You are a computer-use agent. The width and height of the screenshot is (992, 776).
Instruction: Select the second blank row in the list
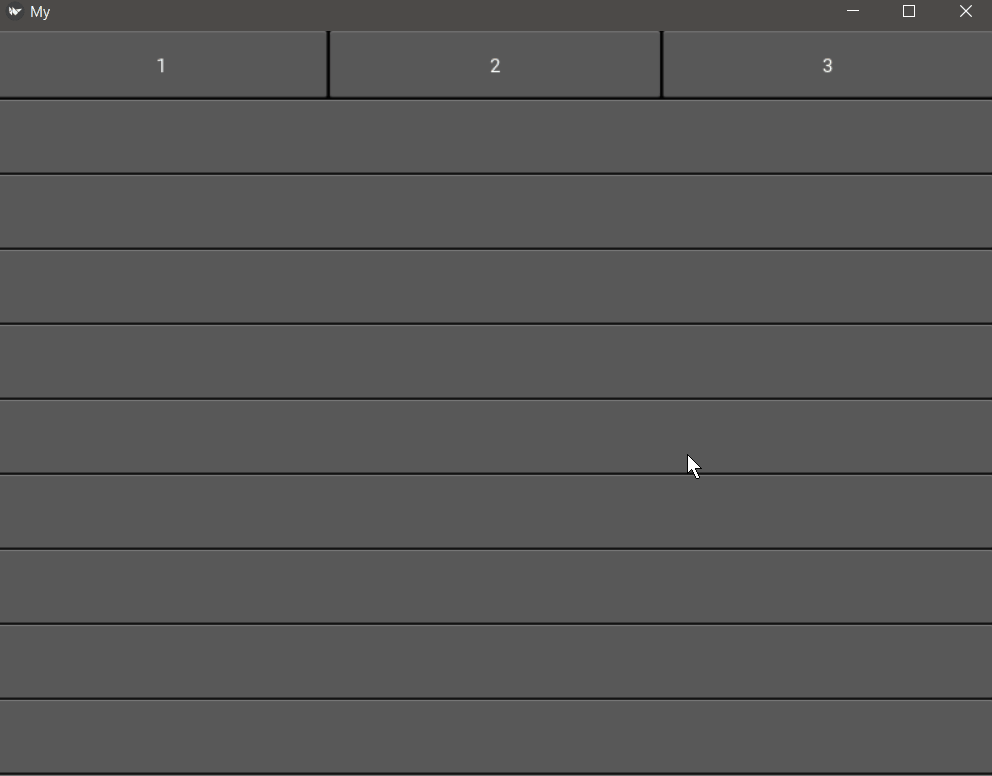496,212
